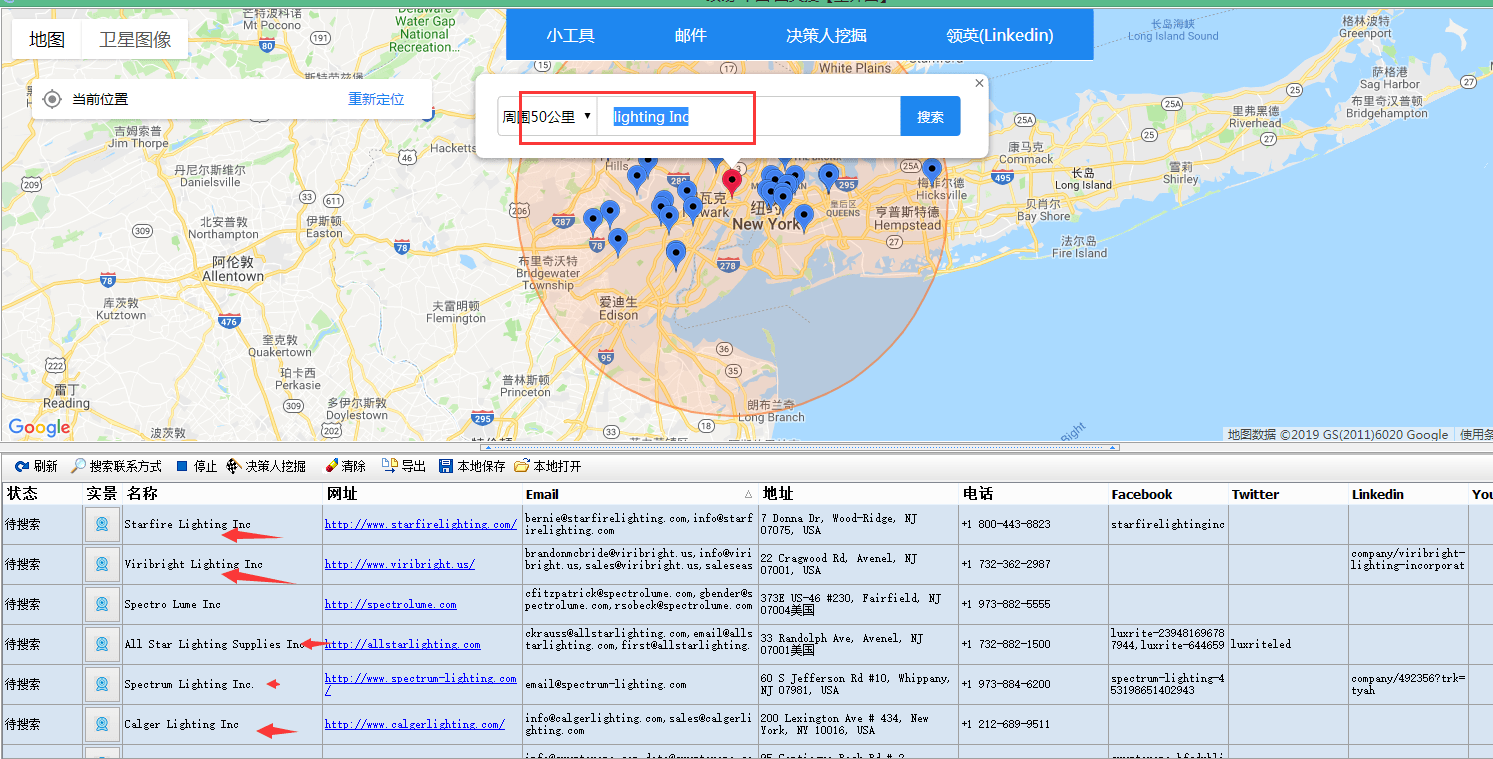
Task: Click the 当前位置 location crosshair icon
Action: click(x=52, y=99)
